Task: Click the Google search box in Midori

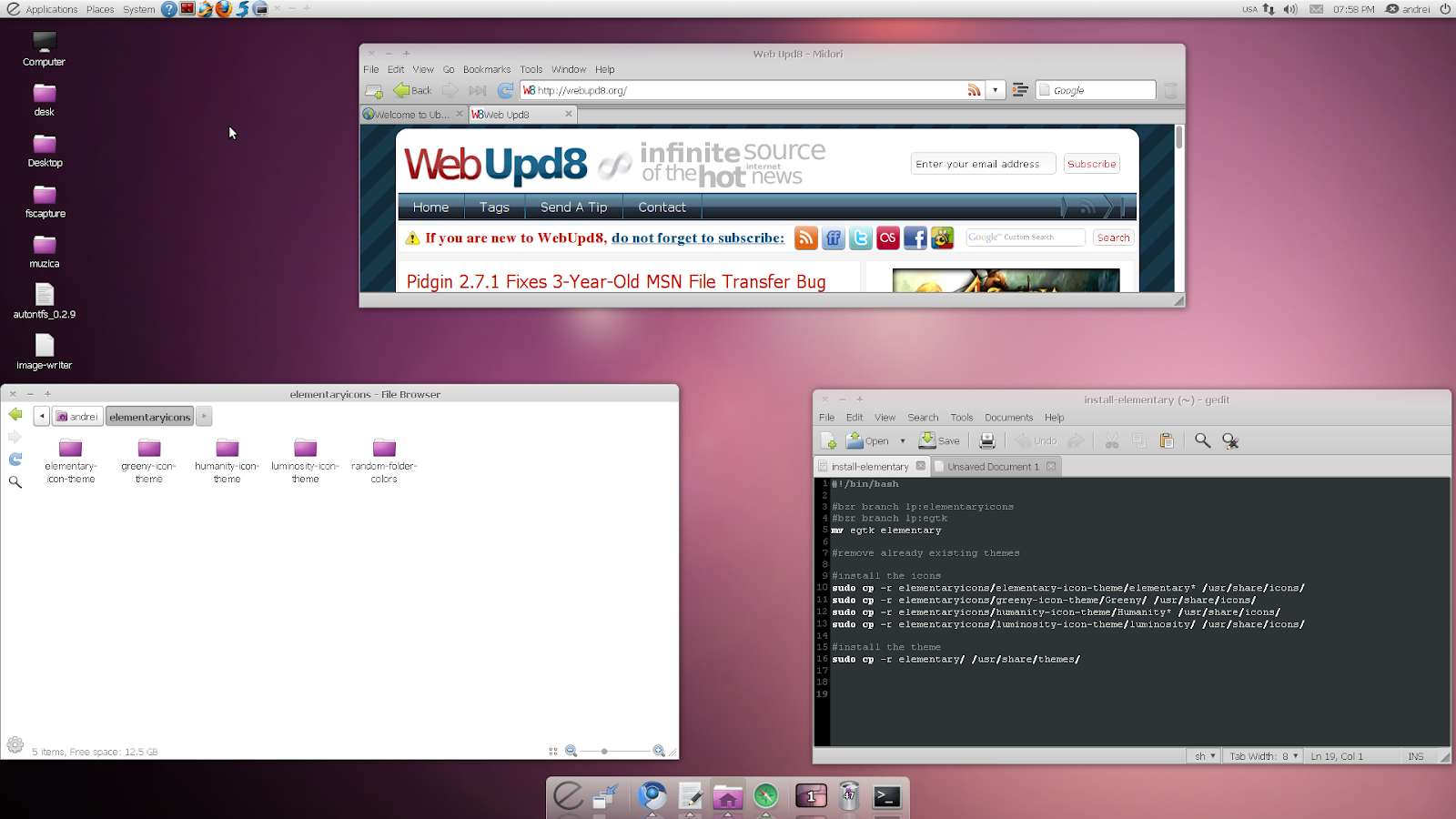Action: click(1096, 90)
